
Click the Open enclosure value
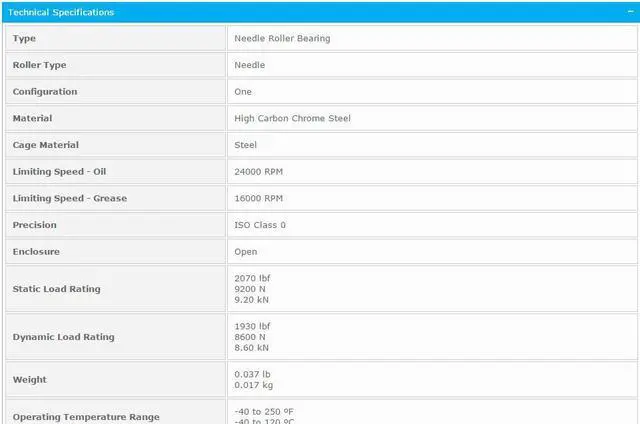246,252
